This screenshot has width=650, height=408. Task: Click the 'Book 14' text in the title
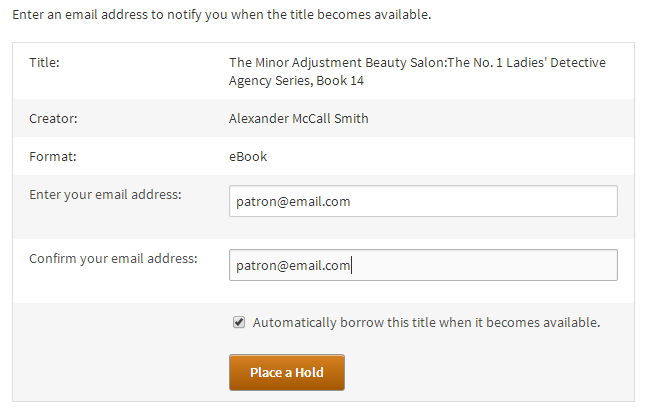click(340, 80)
